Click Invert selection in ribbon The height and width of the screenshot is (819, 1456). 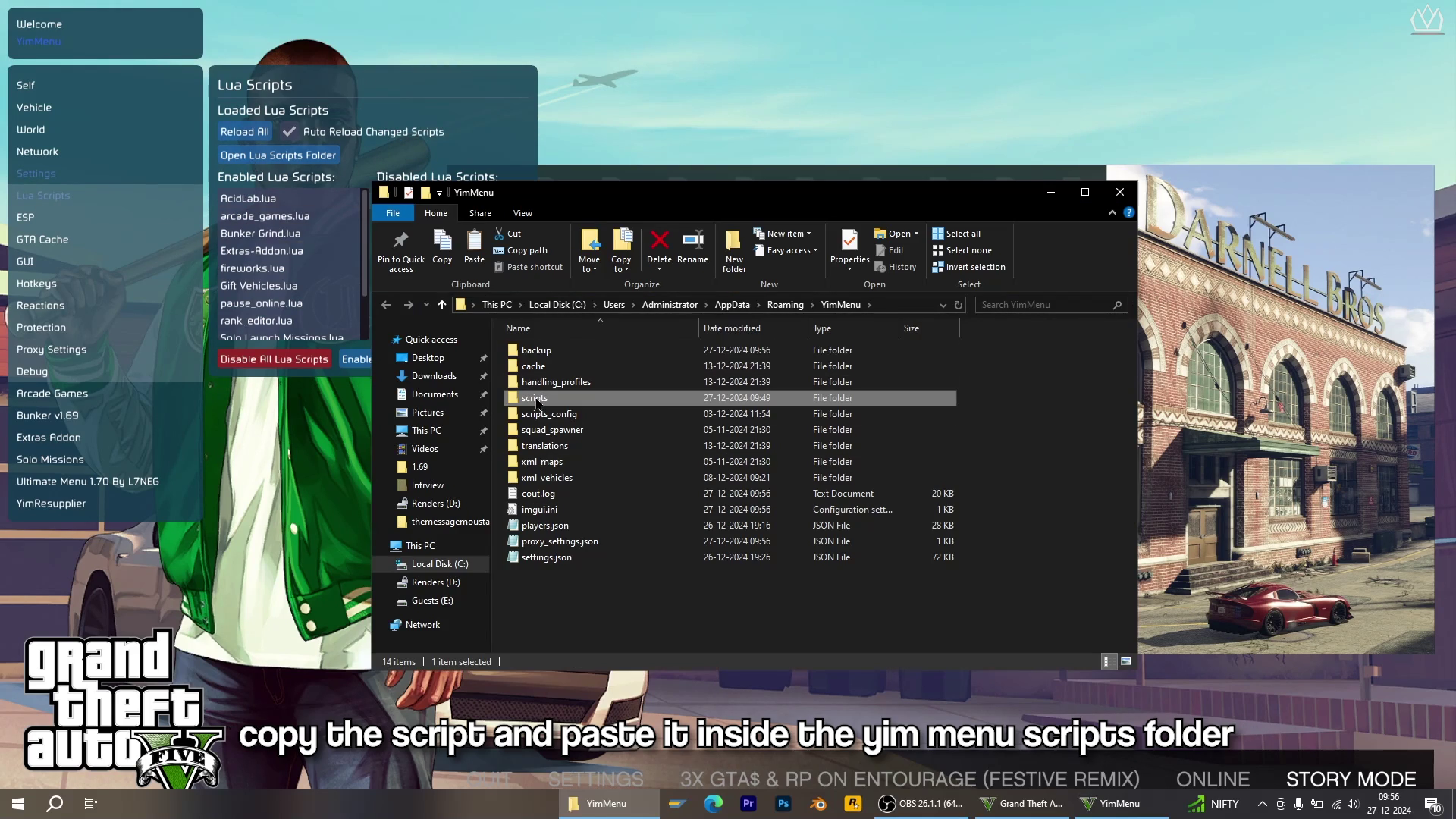pos(968,267)
